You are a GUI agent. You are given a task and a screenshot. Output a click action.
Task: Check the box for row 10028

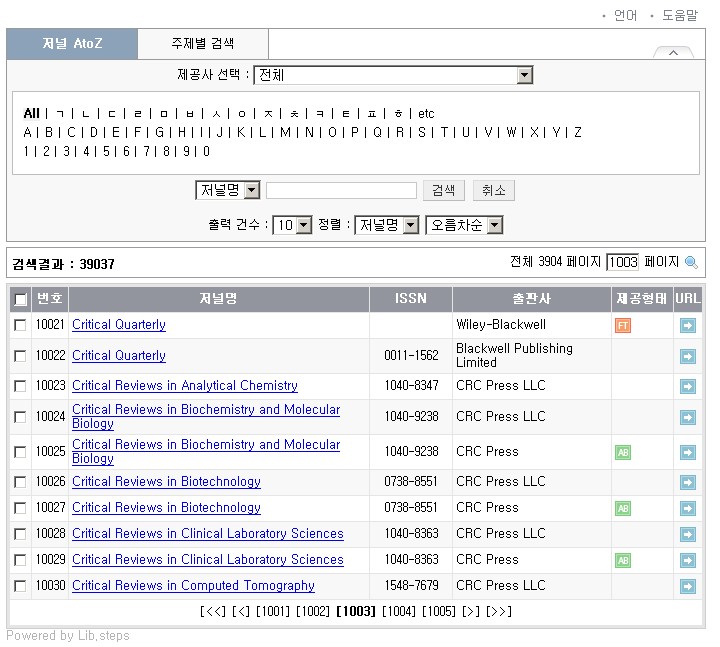(20, 534)
